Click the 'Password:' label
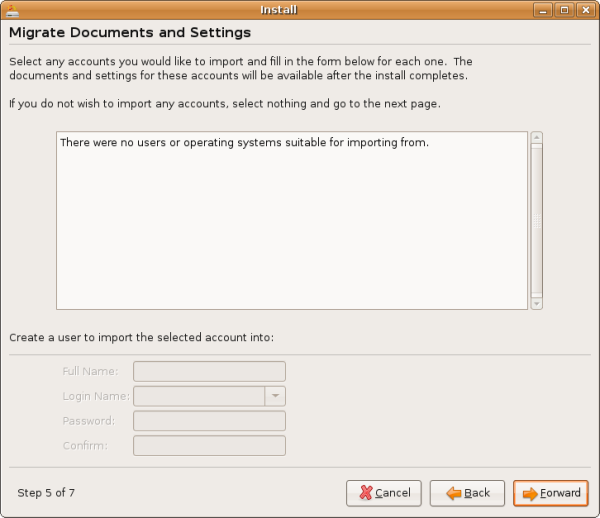600x518 pixels. click(x=89, y=421)
